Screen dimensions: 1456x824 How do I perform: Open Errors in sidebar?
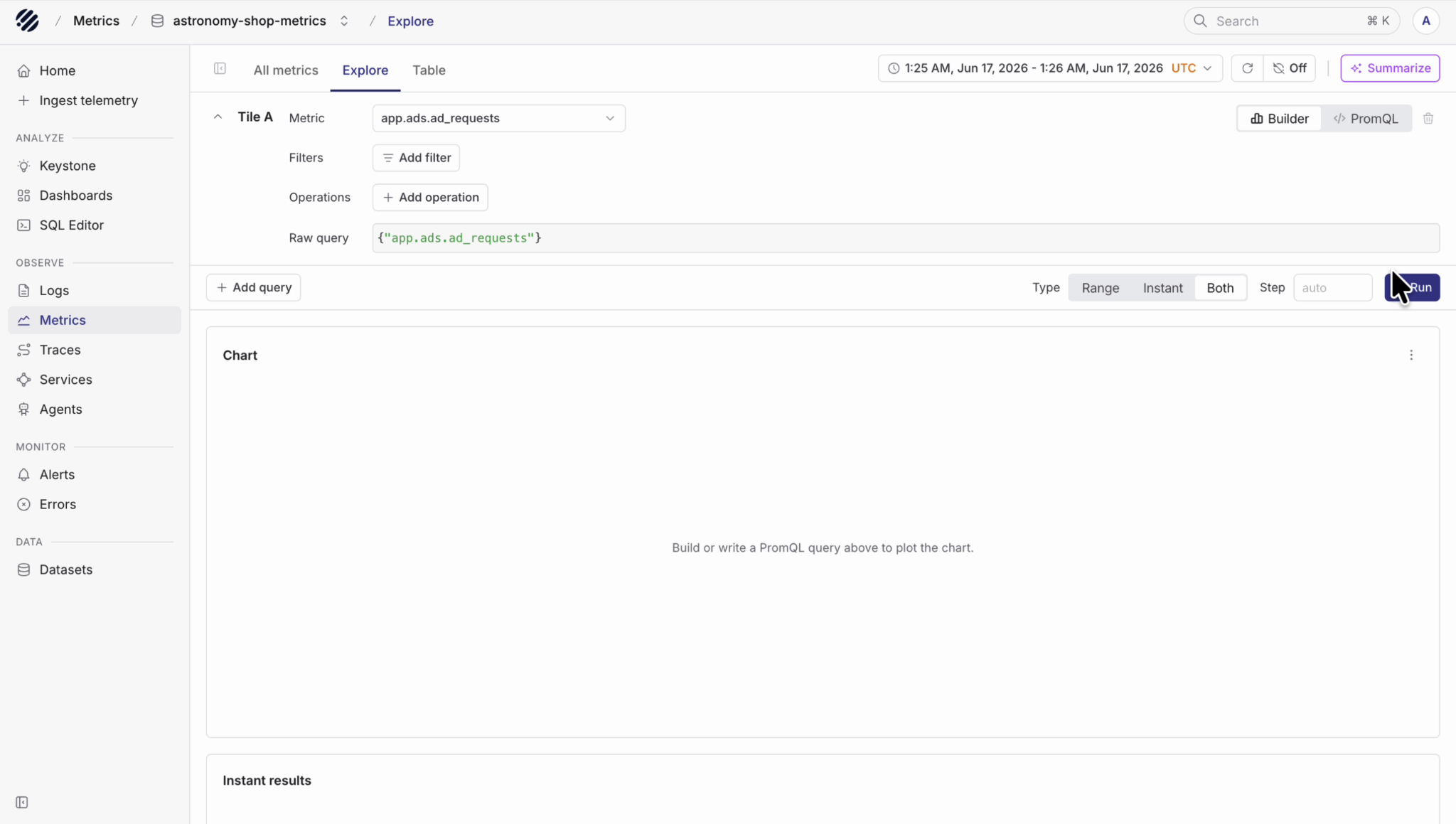[x=58, y=505]
